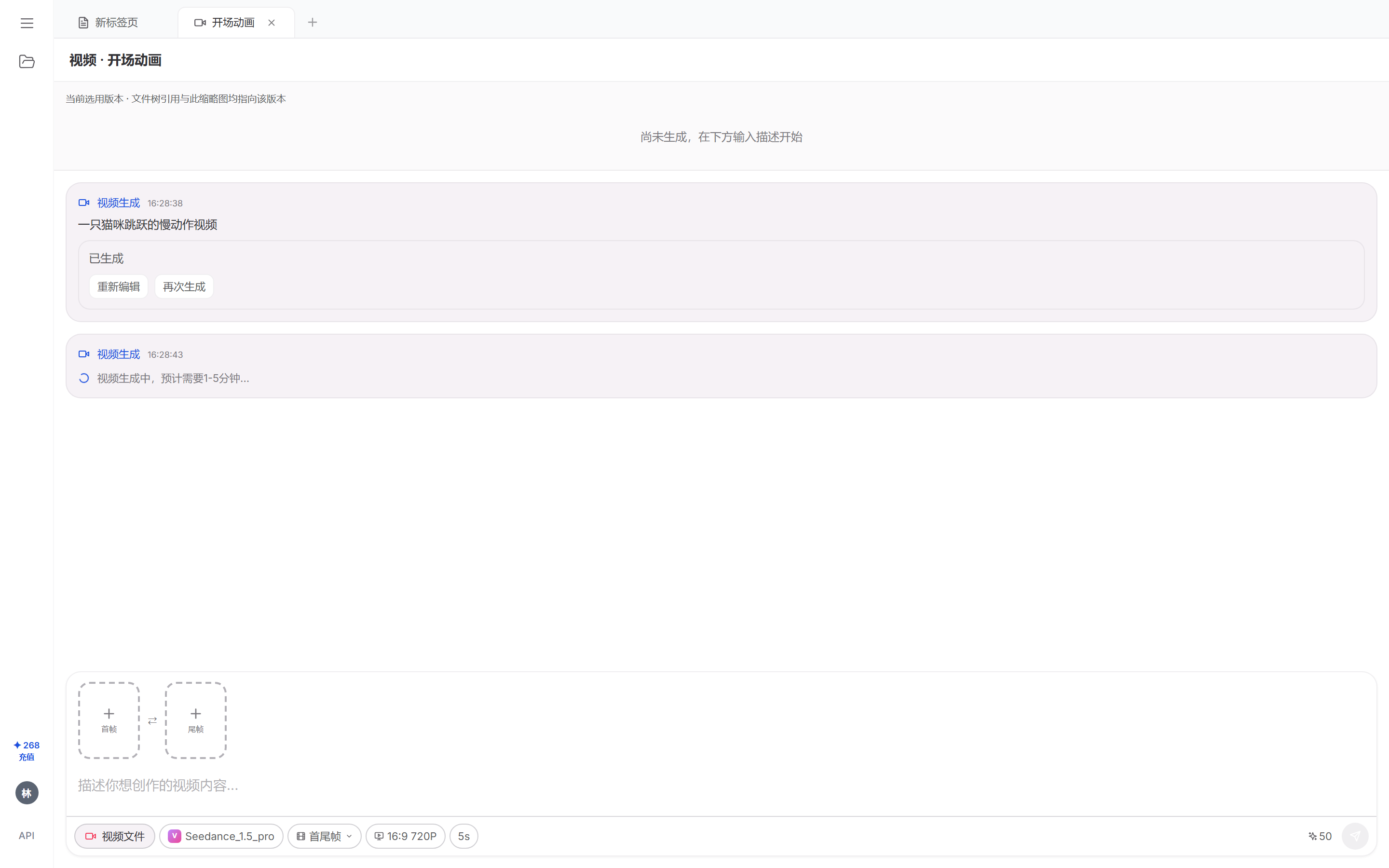Open the Seedance_1.5_pro model selector

[221, 836]
